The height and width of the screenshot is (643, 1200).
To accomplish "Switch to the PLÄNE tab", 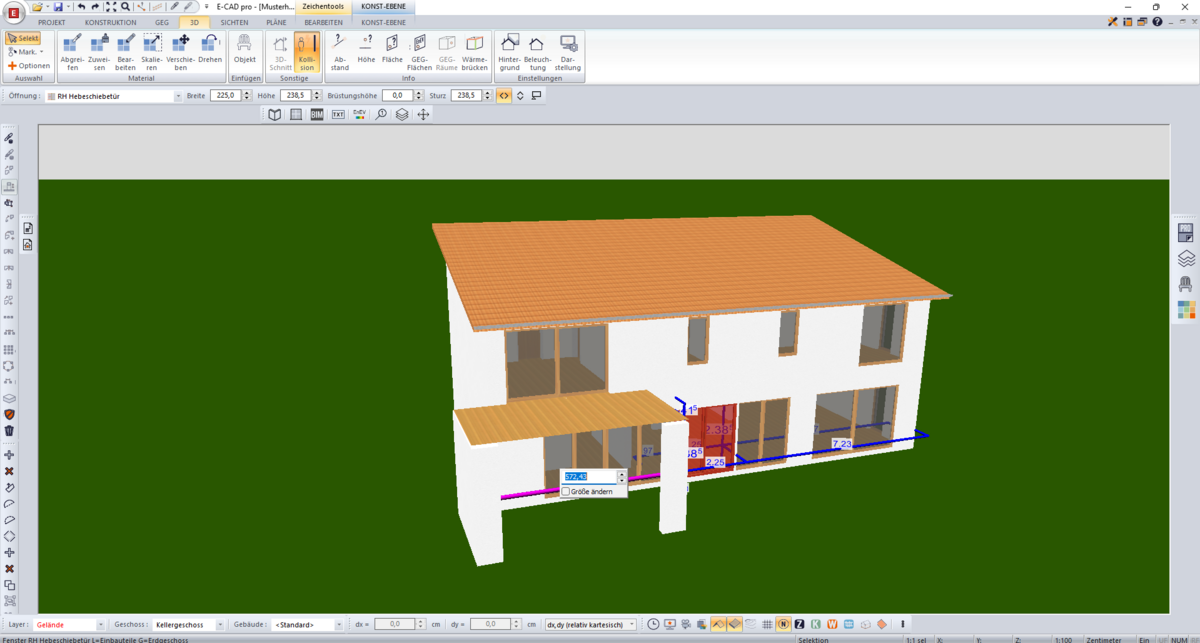I will 276,22.
